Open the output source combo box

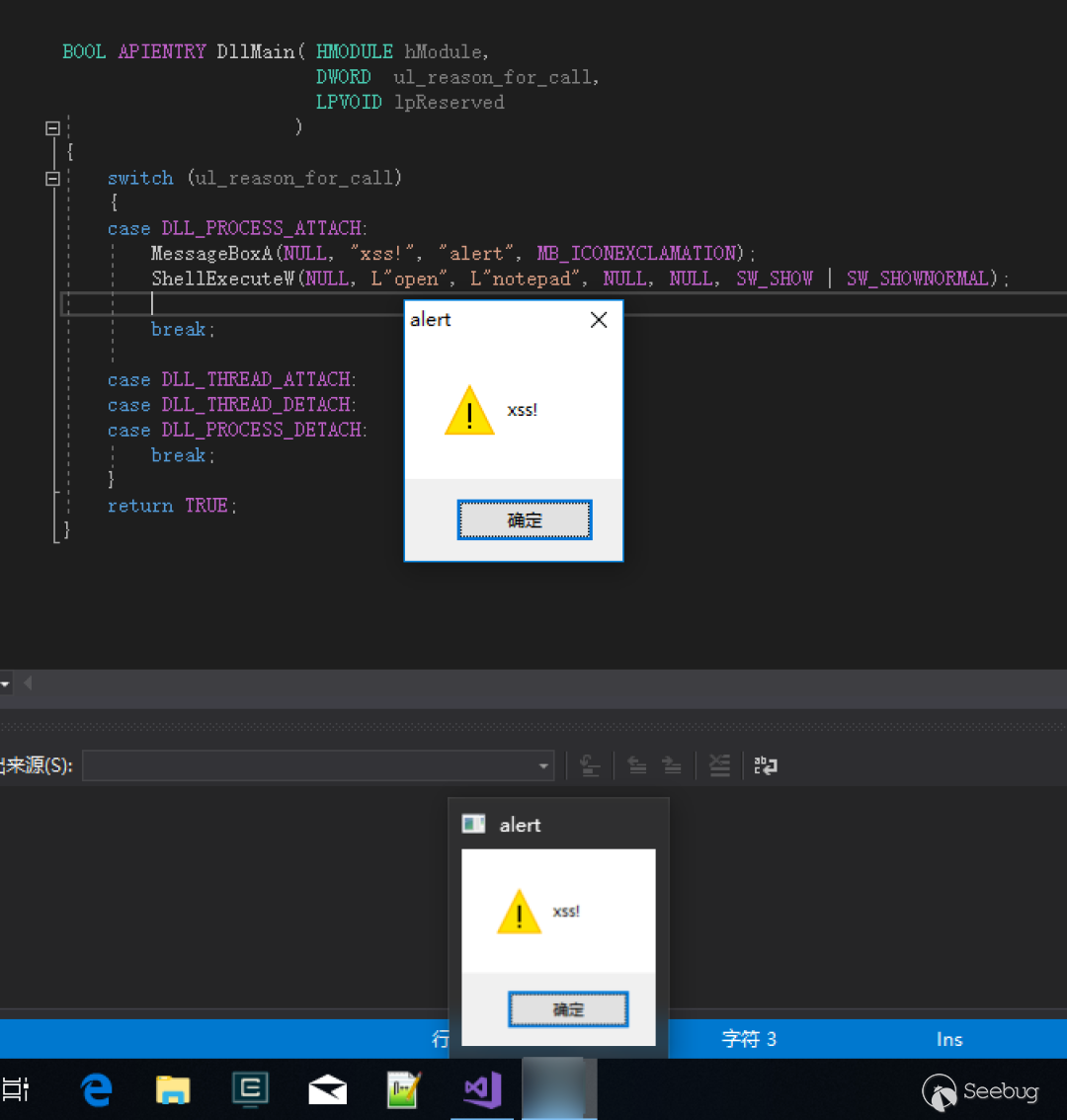point(318,765)
